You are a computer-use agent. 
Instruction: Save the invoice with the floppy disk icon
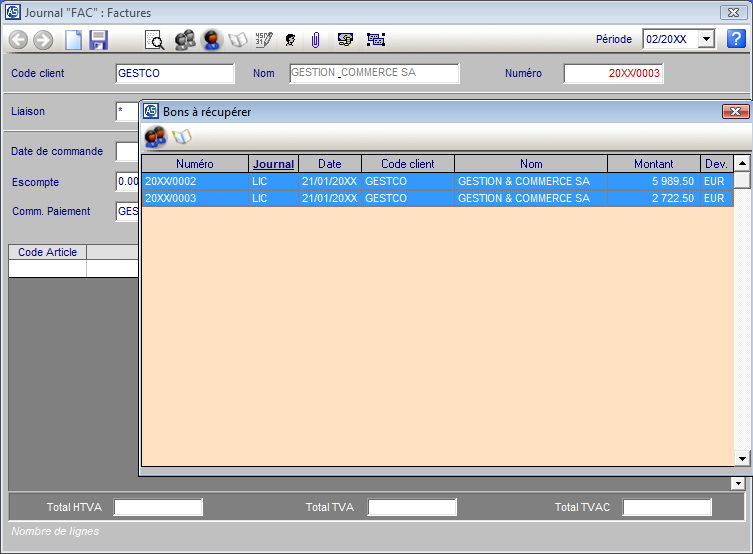pos(98,40)
